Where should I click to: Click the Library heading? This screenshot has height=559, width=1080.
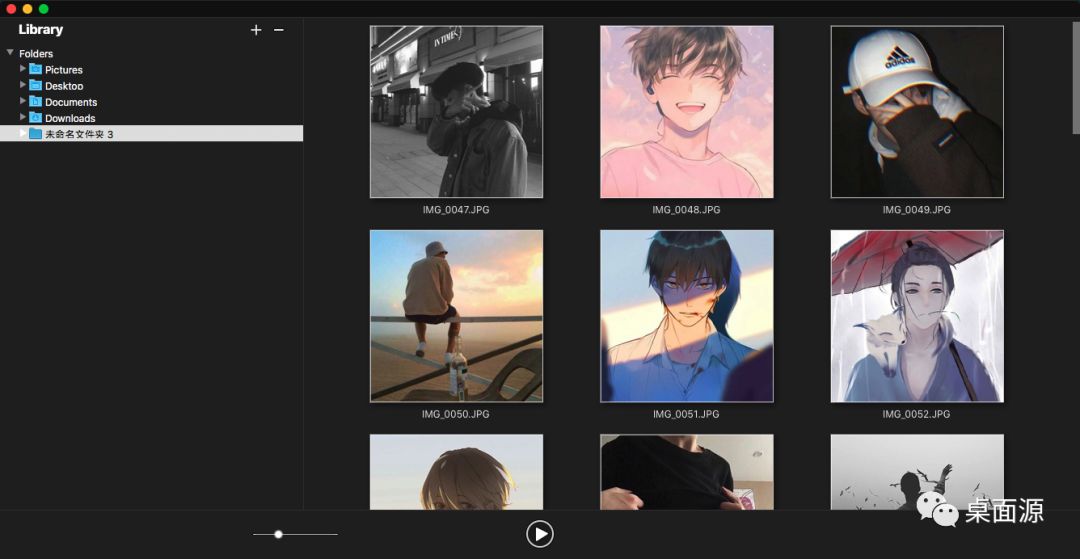pos(41,30)
